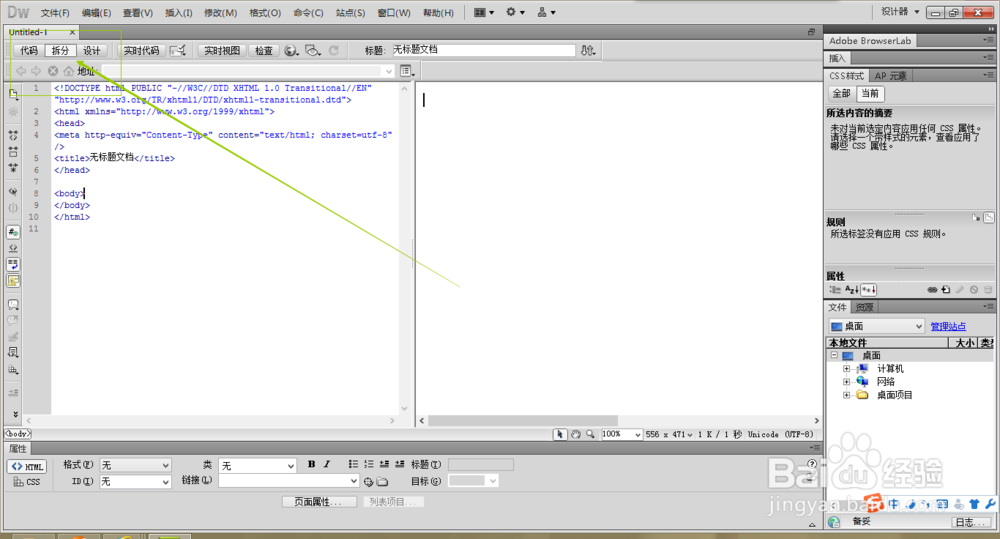
Task: Select the pointer select tool in status bar
Action: tap(559, 434)
